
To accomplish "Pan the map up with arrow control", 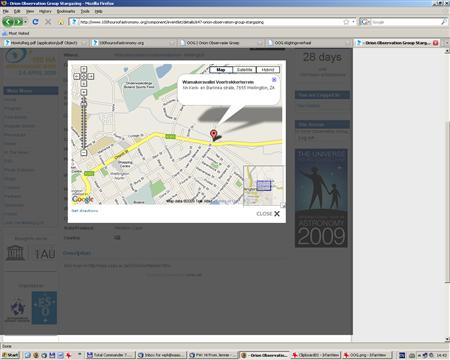I will pyautogui.click(x=84, y=69).
